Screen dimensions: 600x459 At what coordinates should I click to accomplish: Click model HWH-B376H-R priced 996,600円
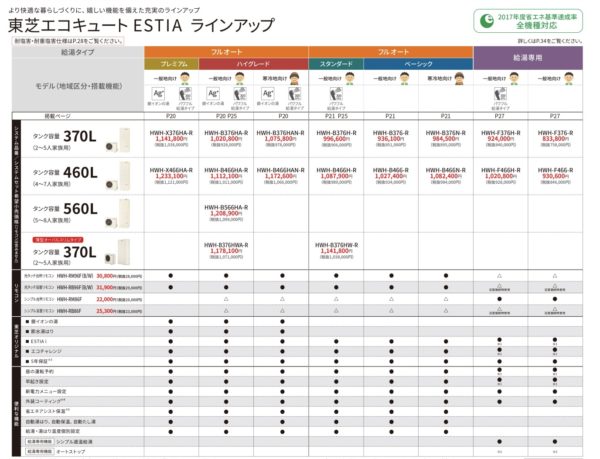pyautogui.click(x=336, y=138)
